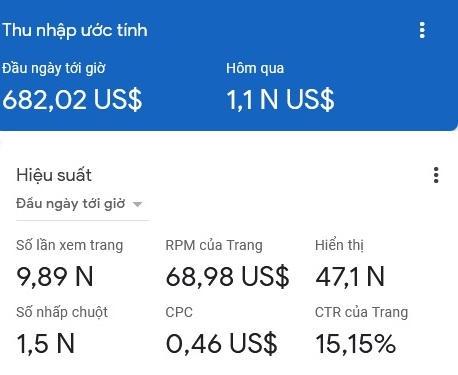Open the Số nhấp chuột metric
This screenshot has height=375, width=458.
pos(62,312)
